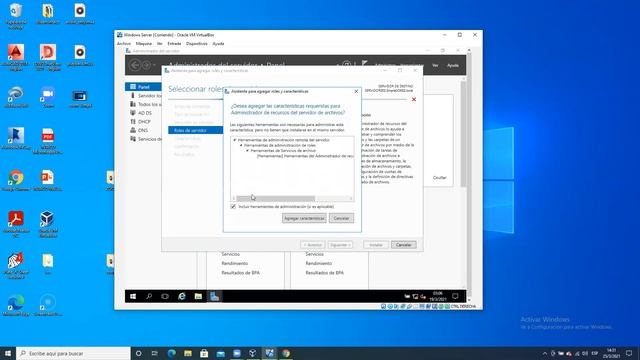
Task: Open Adobe Acrobat Reader desktop shortcut
Action: point(16,224)
